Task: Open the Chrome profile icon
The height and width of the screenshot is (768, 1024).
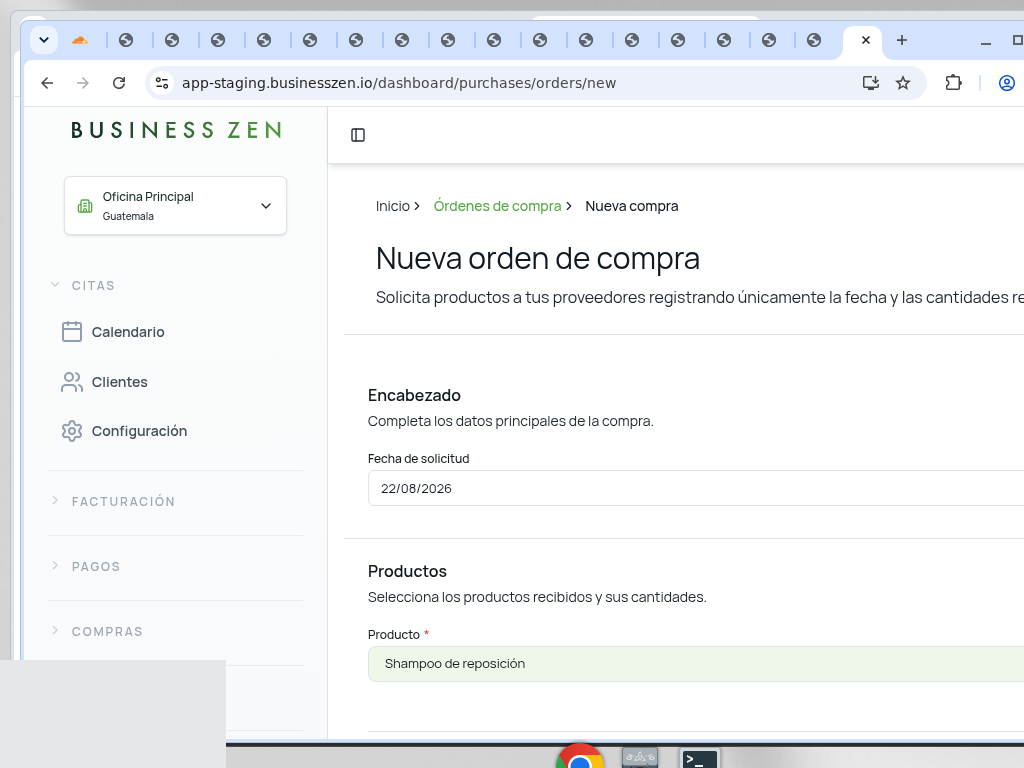Action: point(1006,83)
